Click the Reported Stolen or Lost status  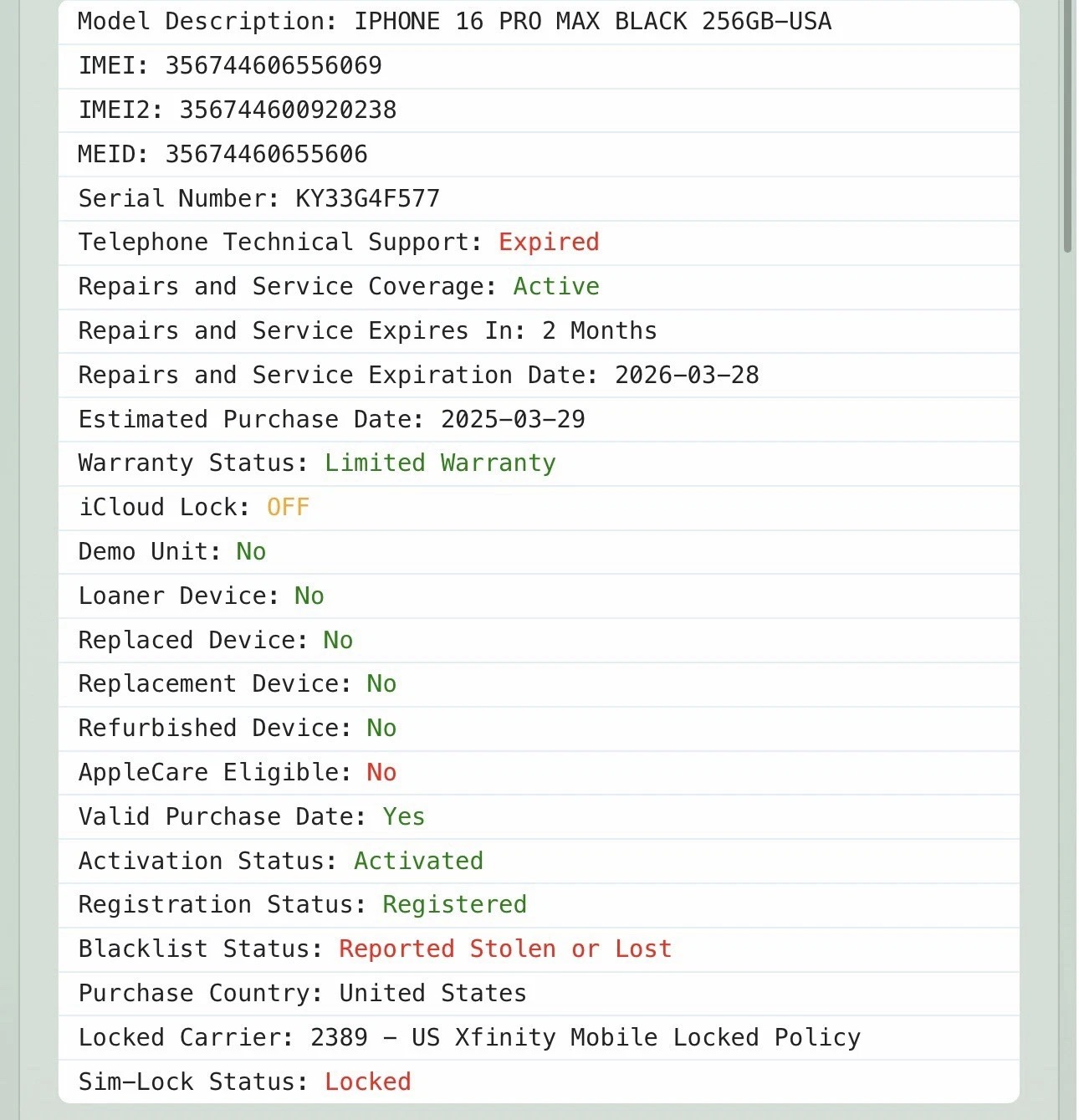(x=505, y=949)
